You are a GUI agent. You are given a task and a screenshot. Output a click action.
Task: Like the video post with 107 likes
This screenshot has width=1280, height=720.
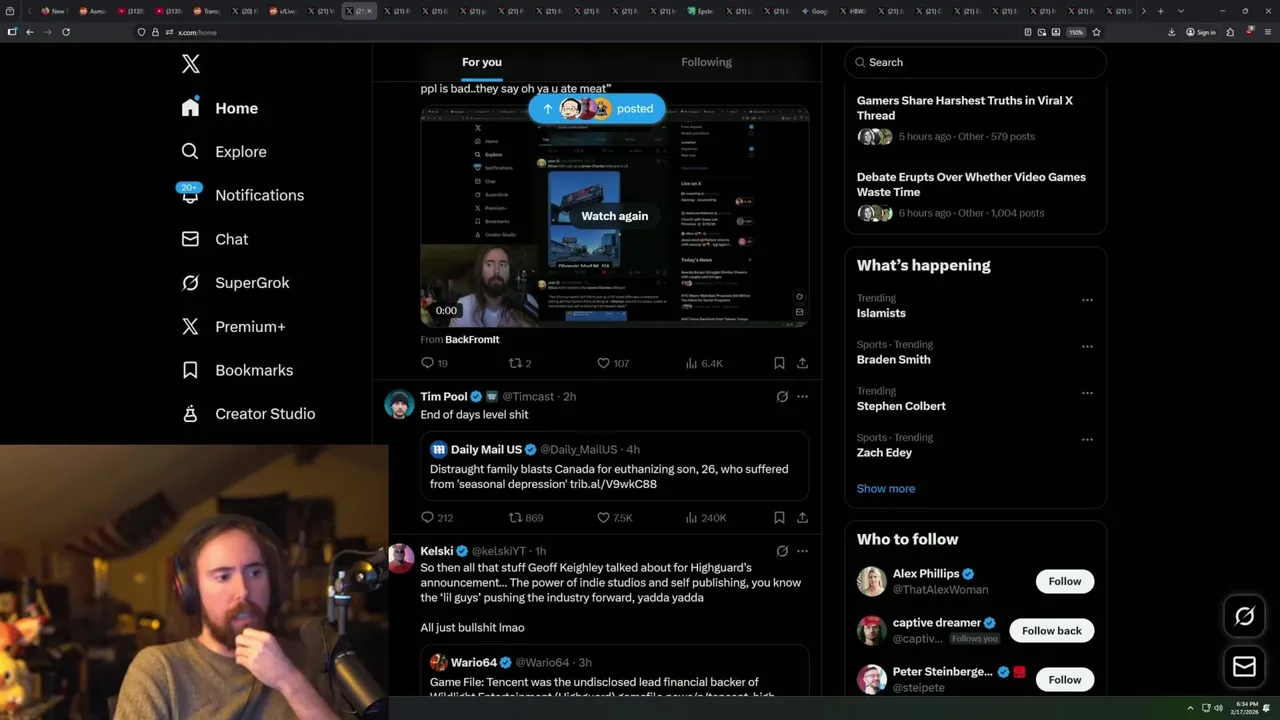click(613, 363)
